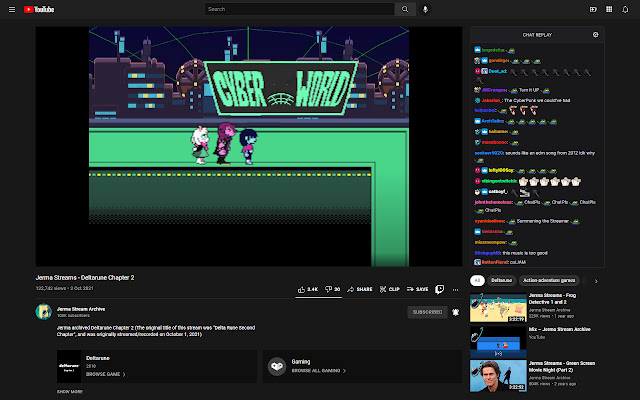Select Action-adventure games filter chip
This screenshot has width=640, height=400.
pos(549,280)
